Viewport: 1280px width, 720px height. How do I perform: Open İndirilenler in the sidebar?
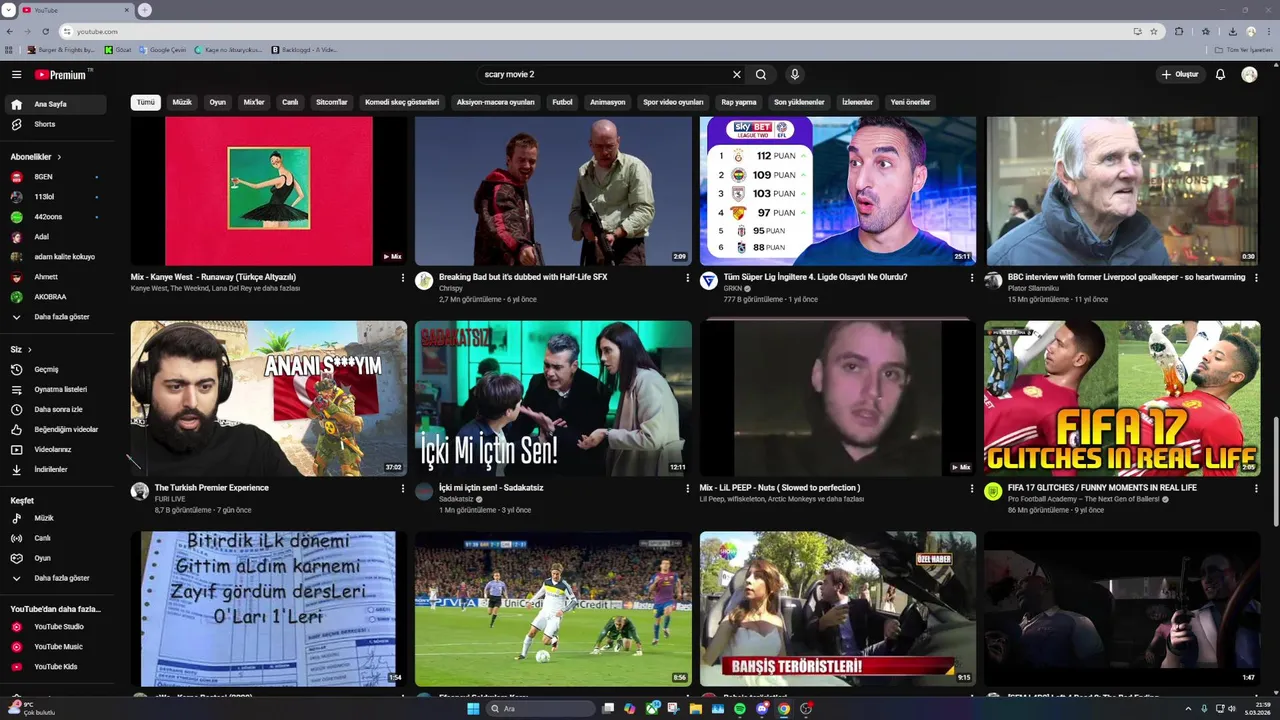point(55,469)
